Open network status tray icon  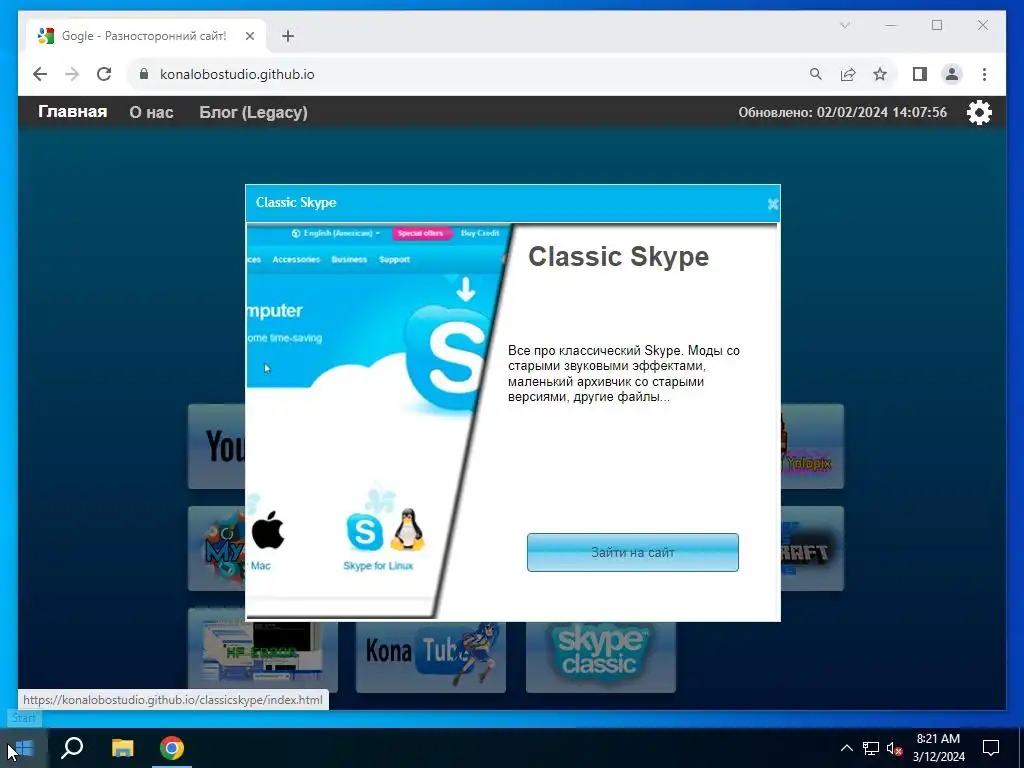click(x=871, y=748)
